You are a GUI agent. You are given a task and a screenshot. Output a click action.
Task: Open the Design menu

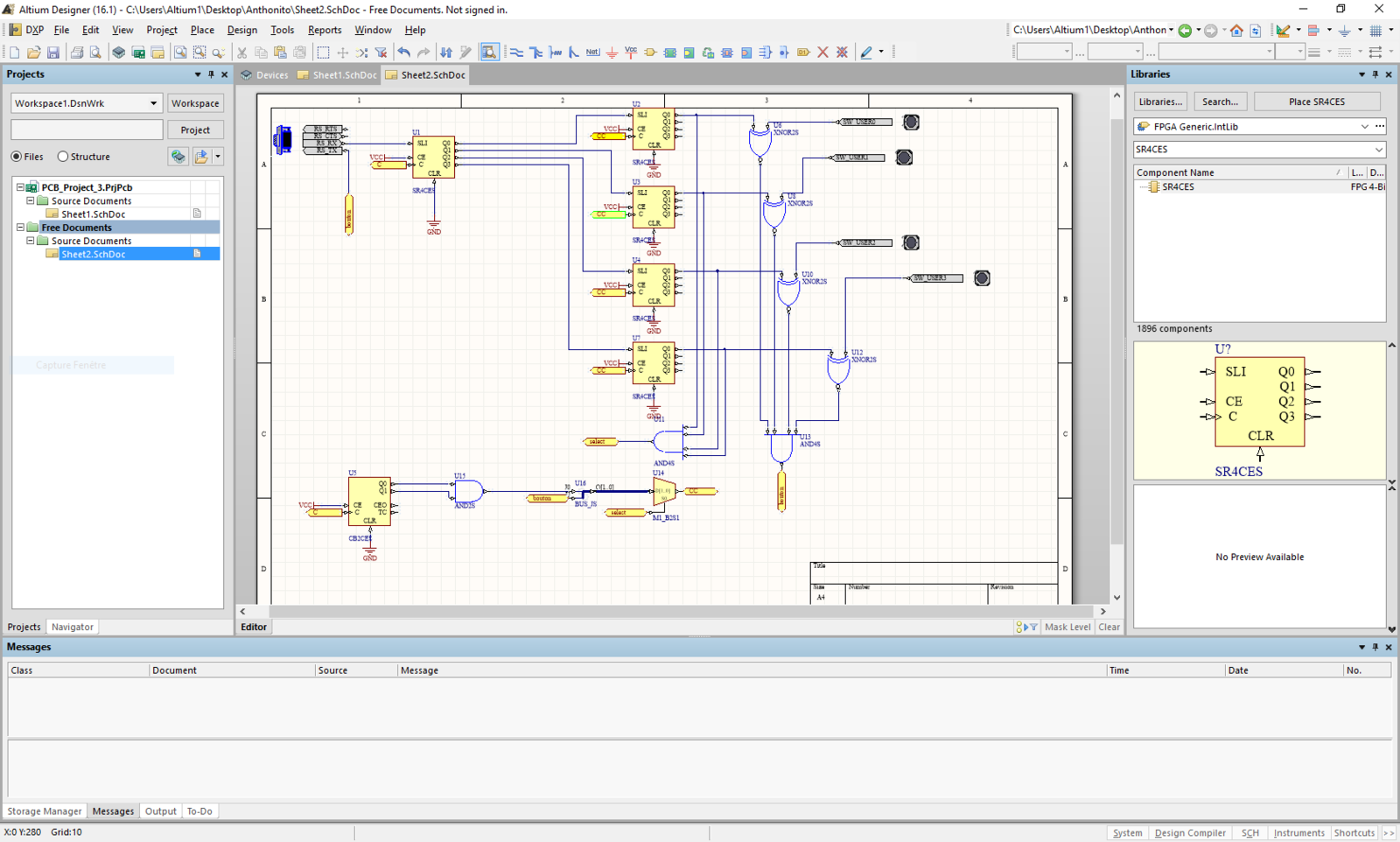[241, 30]
